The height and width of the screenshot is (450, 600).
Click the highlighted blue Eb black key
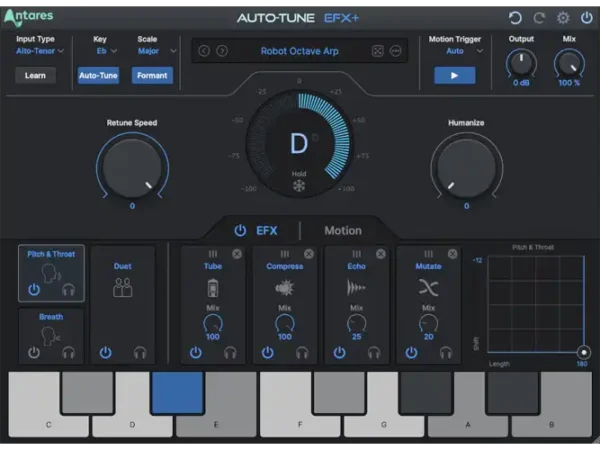177,393
